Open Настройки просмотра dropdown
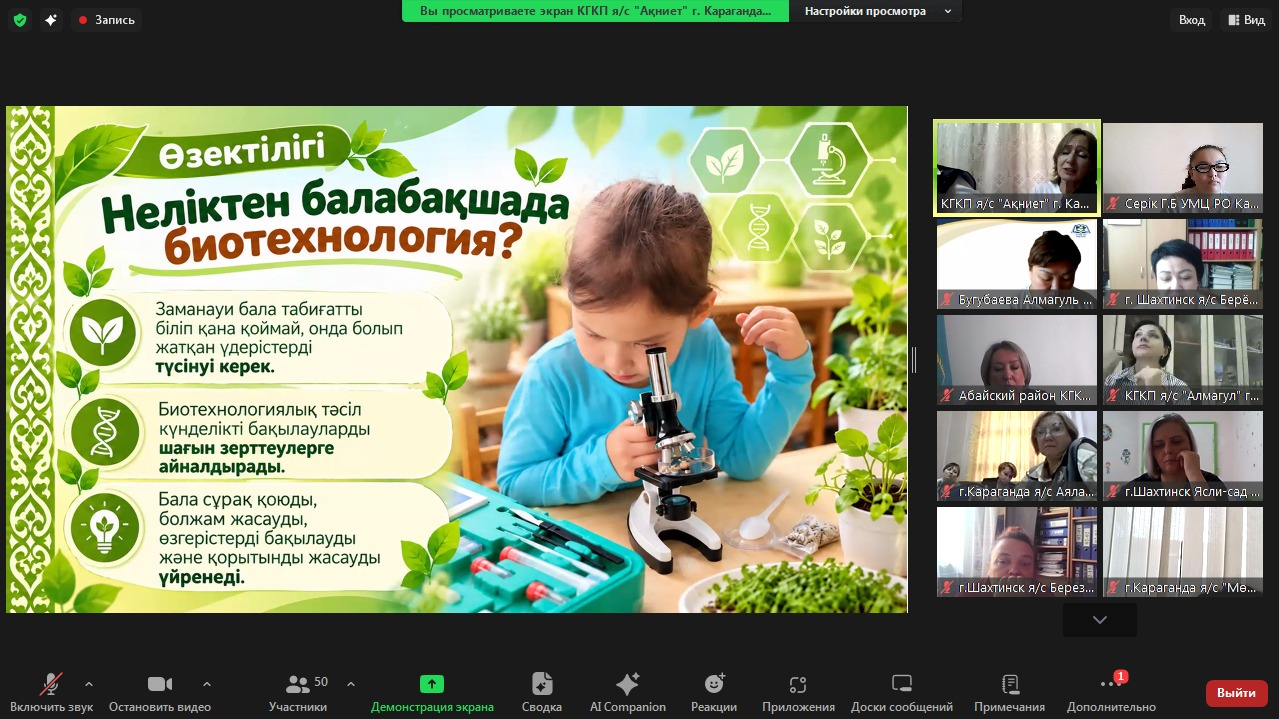Viewport: 1279px width, 719px height. click(875, 11)
